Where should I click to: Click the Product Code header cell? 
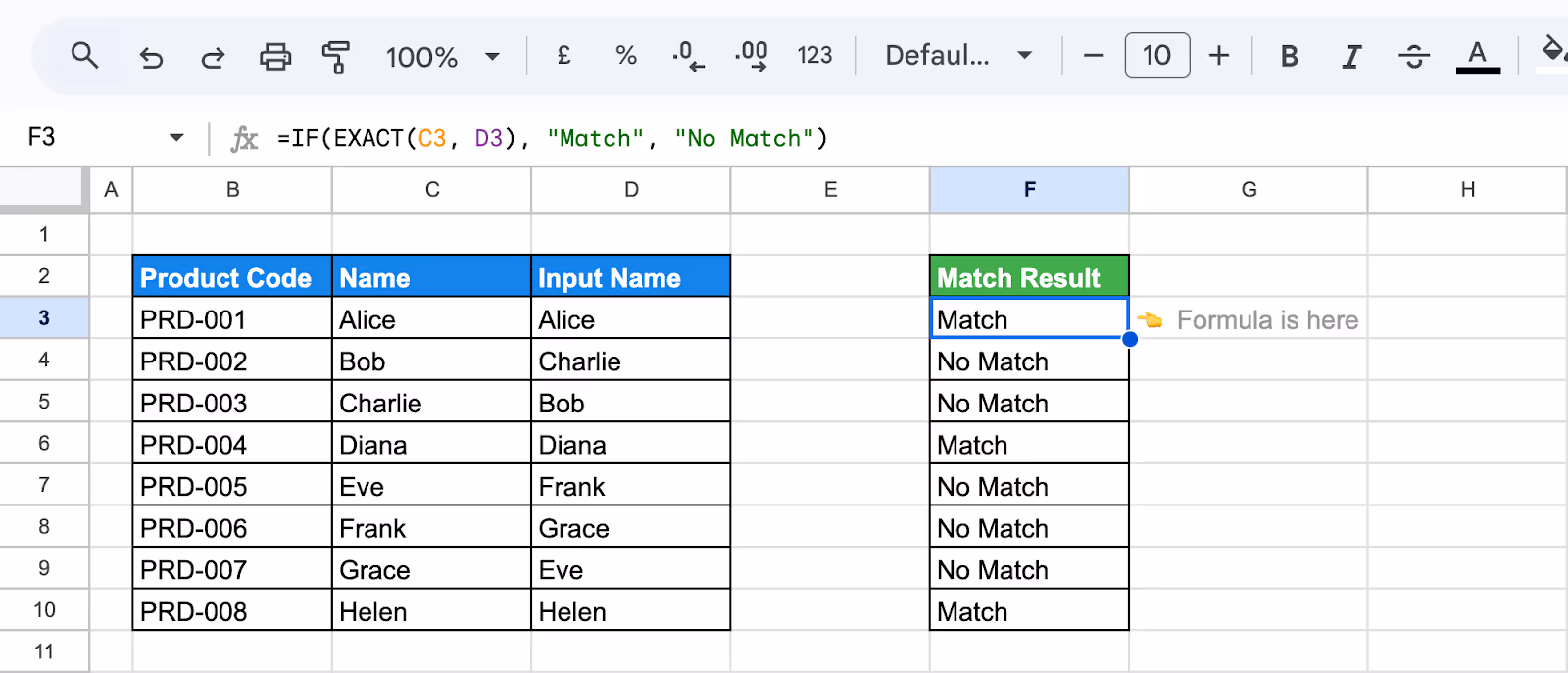(232, 277)
